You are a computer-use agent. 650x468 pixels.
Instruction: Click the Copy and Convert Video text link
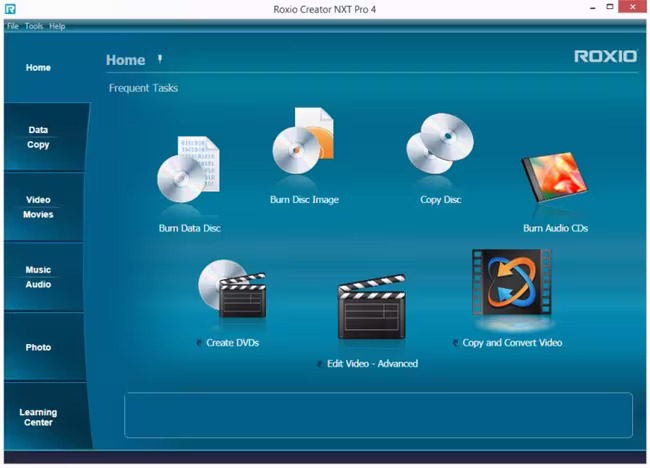512,343
